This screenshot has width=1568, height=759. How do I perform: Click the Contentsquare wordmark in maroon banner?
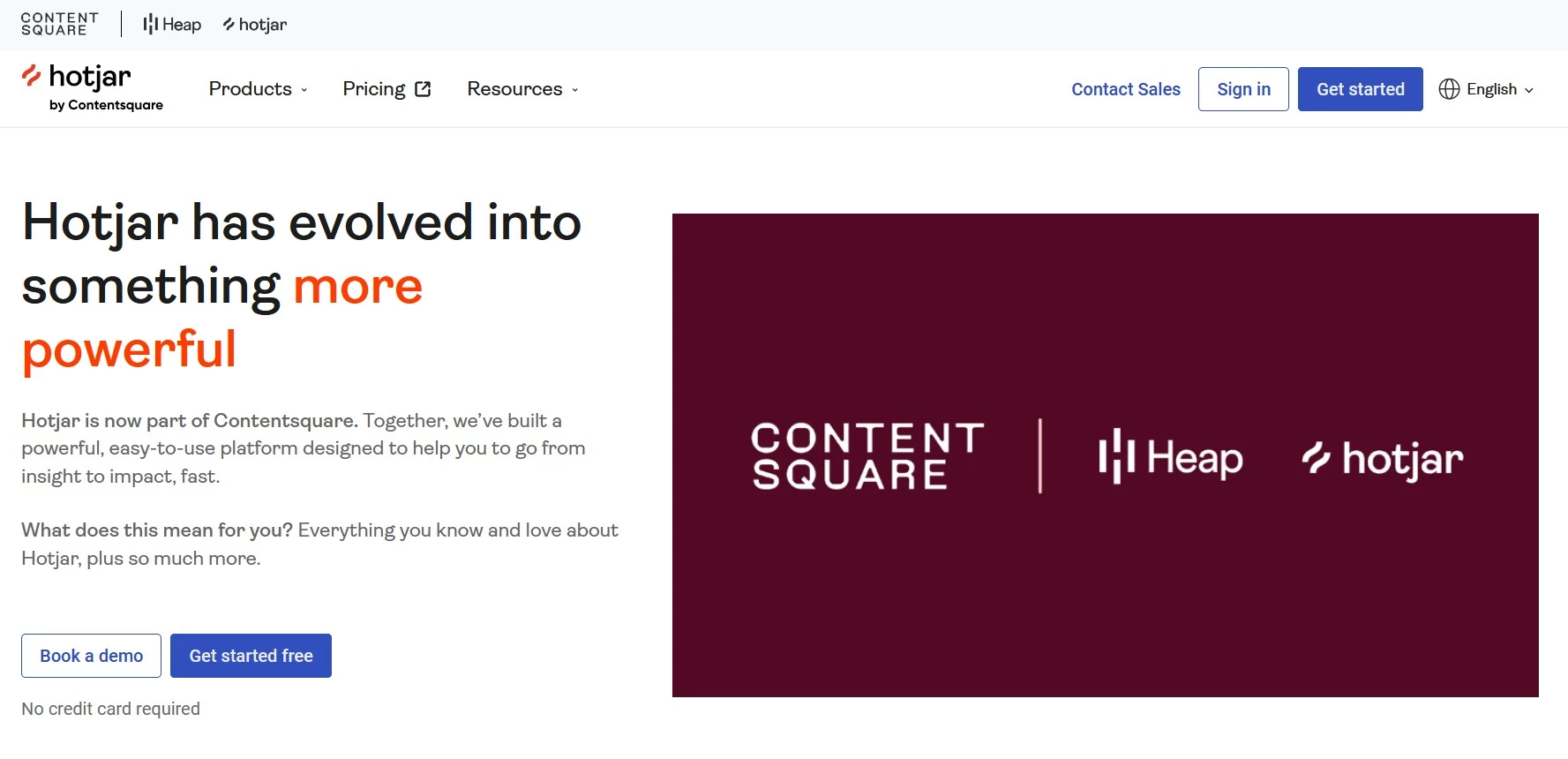pyautogui.click(x=867, y=456)
